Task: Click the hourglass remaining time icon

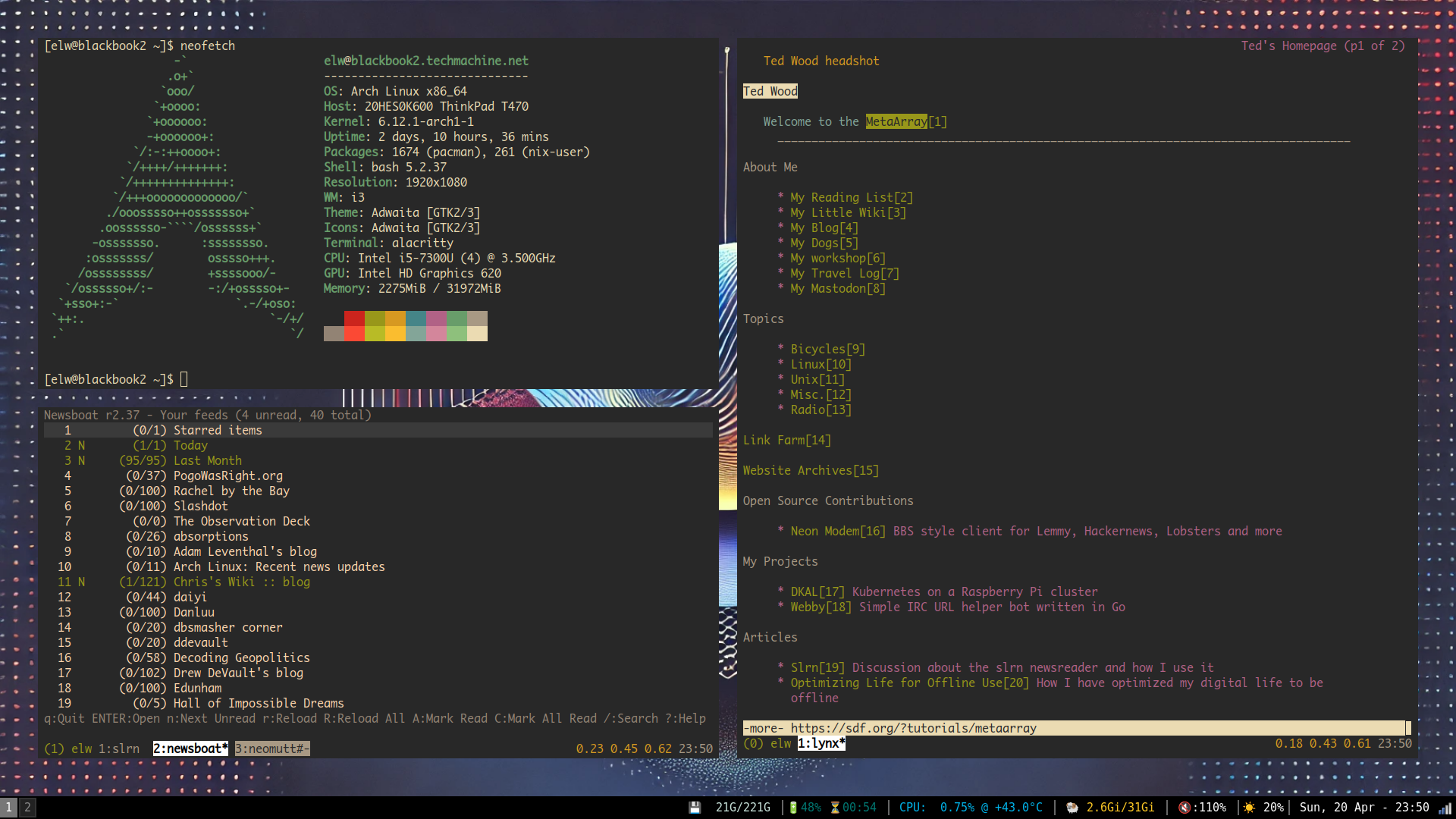Action: tap(835, 808)
